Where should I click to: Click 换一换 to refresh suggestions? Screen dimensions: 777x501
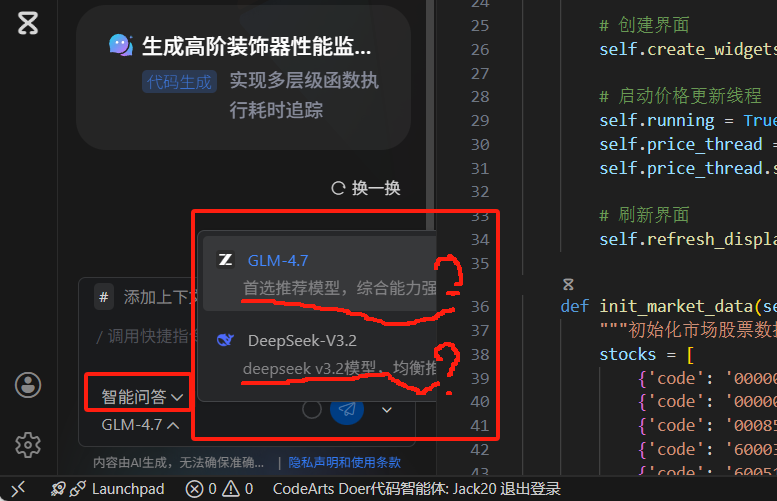click(366, 188)
